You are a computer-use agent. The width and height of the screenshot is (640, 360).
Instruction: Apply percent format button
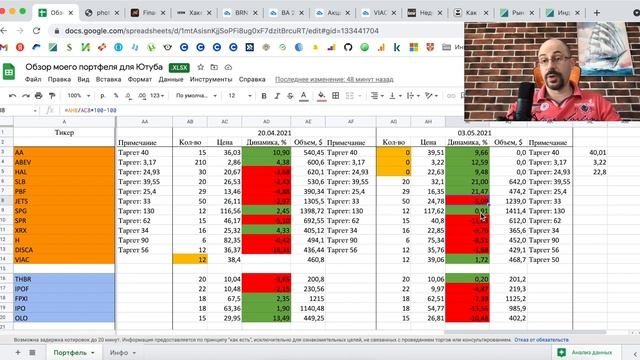[x=116, y=96]
